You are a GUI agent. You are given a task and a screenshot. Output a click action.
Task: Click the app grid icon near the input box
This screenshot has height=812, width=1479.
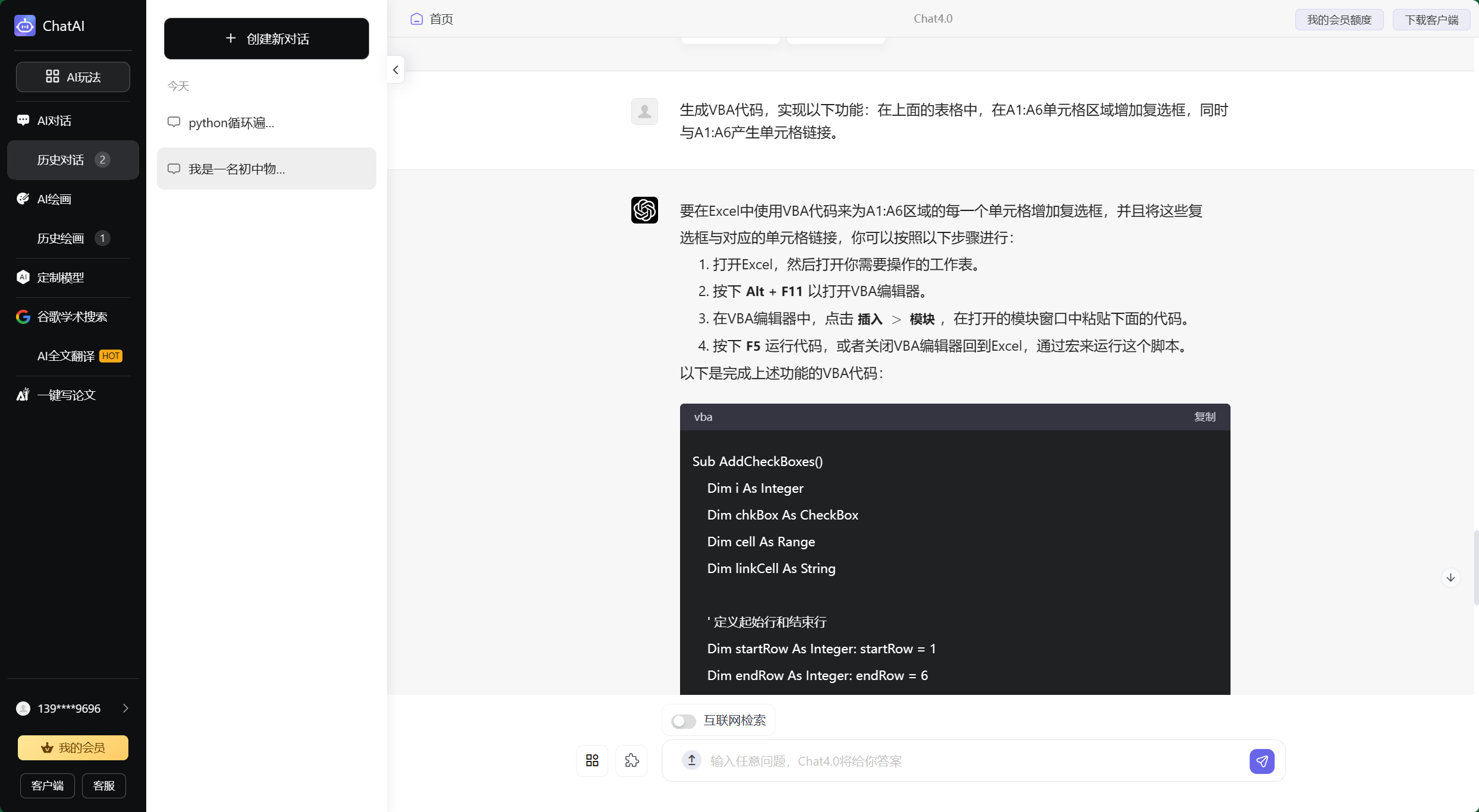click(591, 761)
